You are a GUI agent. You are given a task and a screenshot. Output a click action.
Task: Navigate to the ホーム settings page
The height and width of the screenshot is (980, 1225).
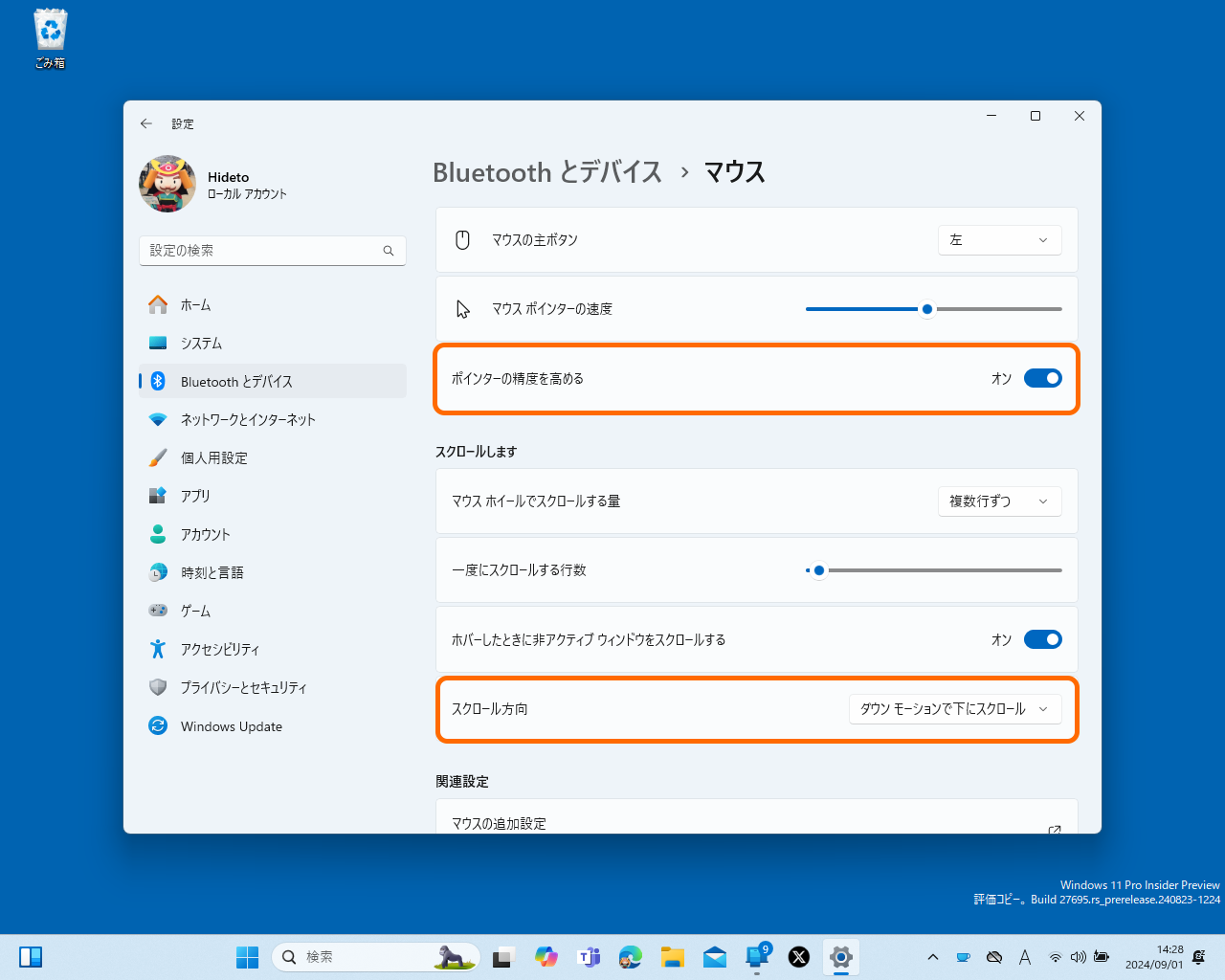click(195, 304)
